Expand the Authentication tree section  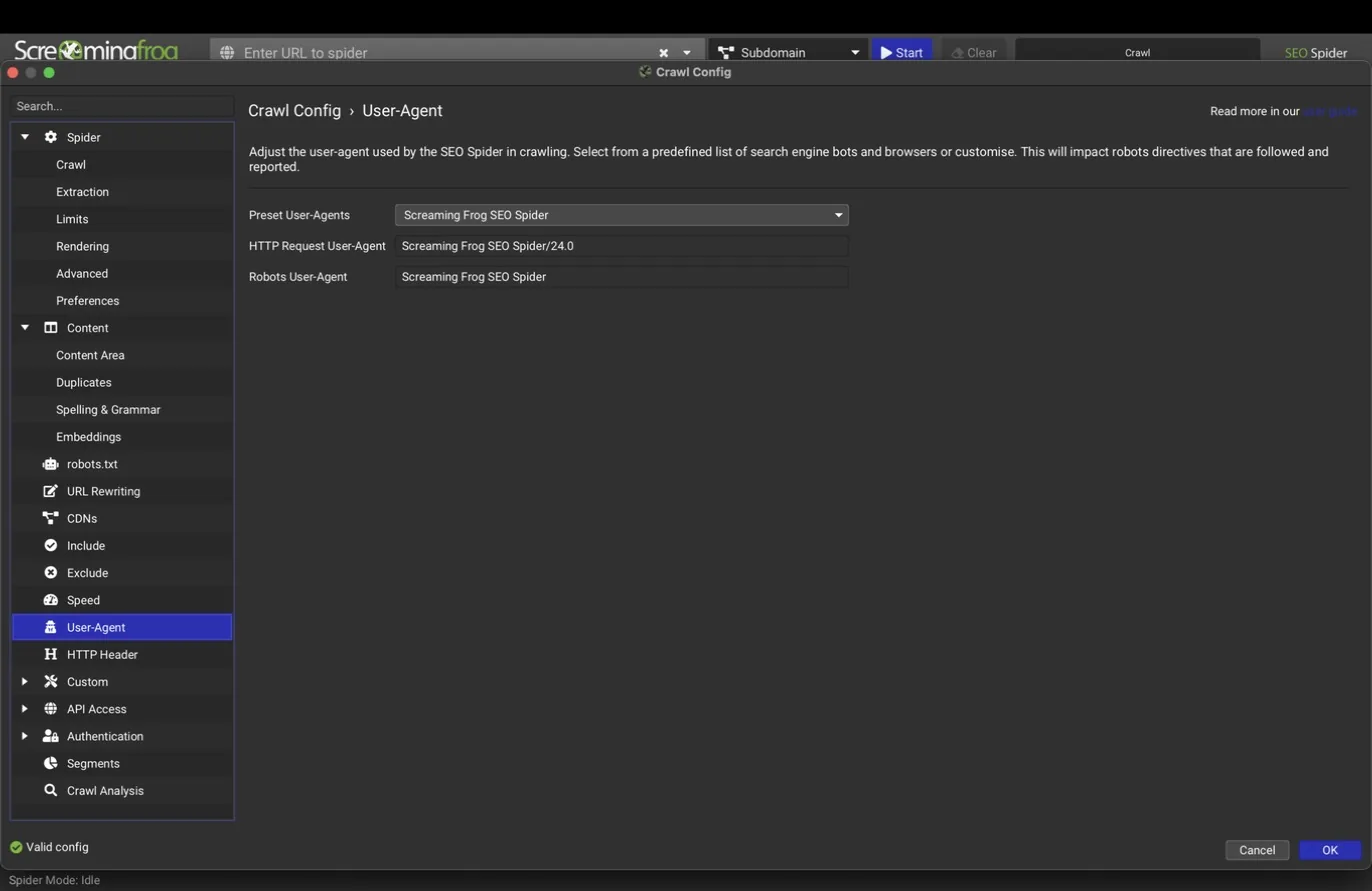pos(25,736)
